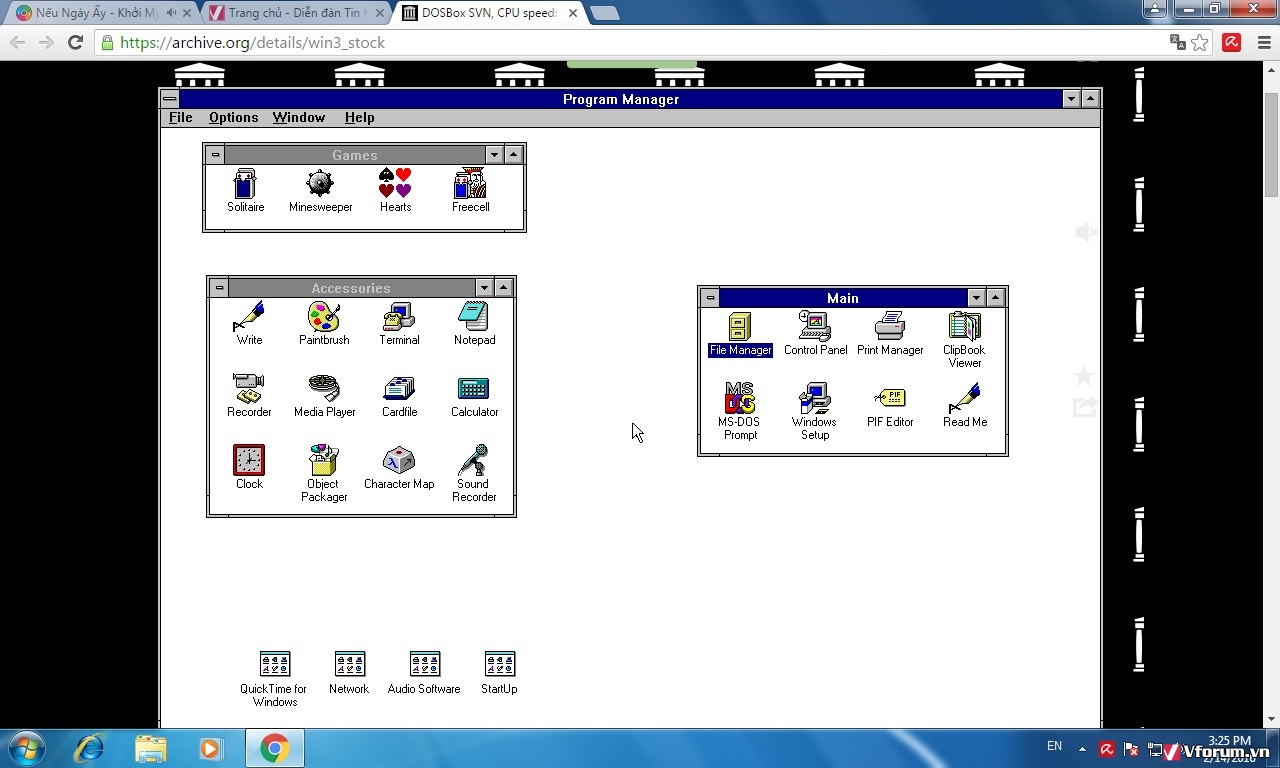Open the Windows Start button
Viewport: 1280px width, 768px height.
pos(25,748)
